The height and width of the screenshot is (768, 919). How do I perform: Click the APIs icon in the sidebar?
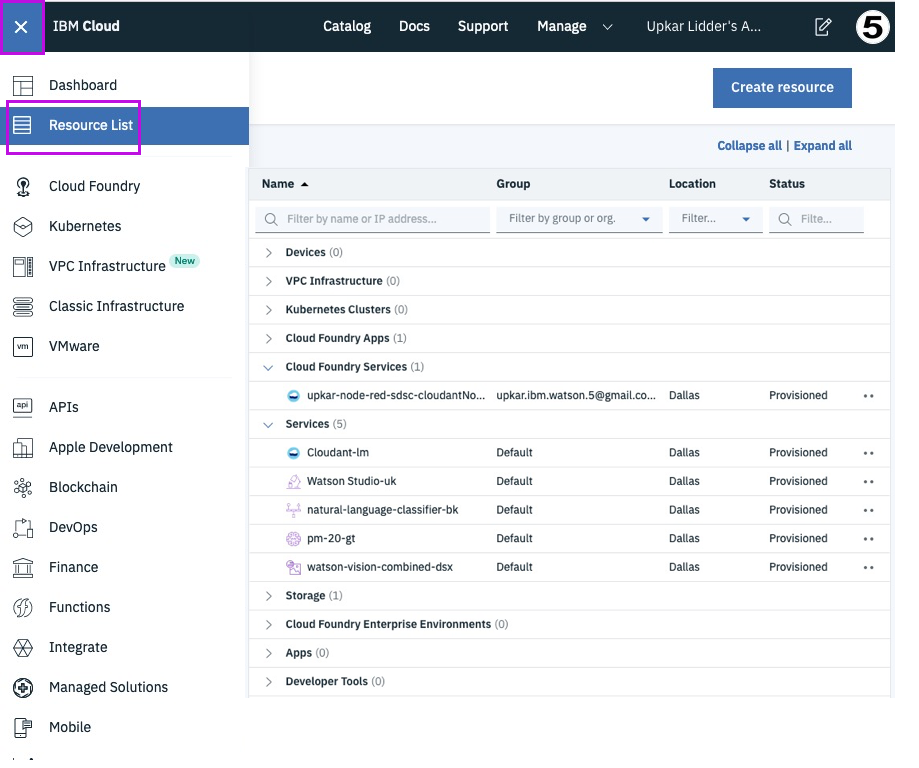point(23,407)
